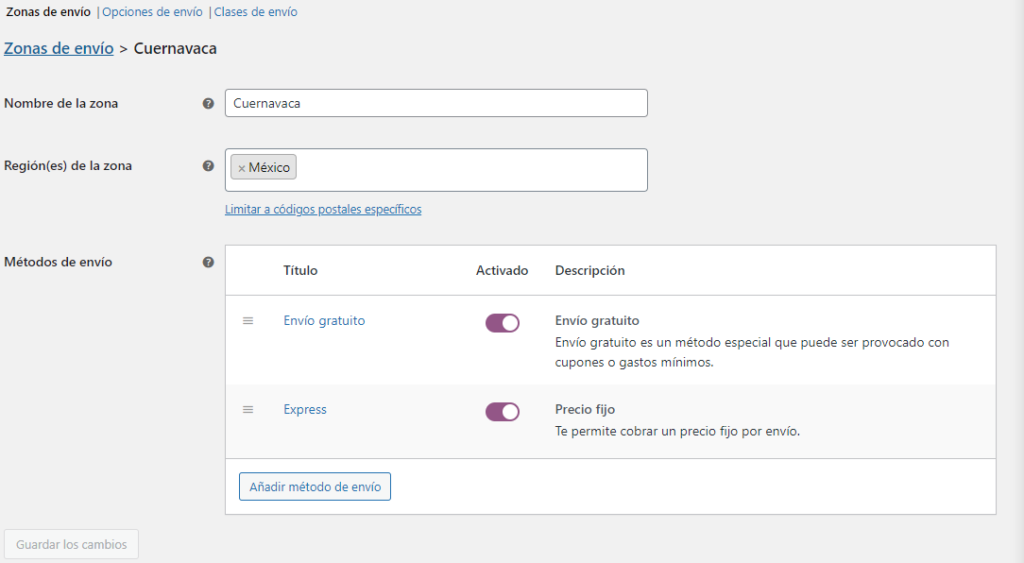Click the Nombre de la zona label
Screen dimensions: 1024x563
click(61, 103)
